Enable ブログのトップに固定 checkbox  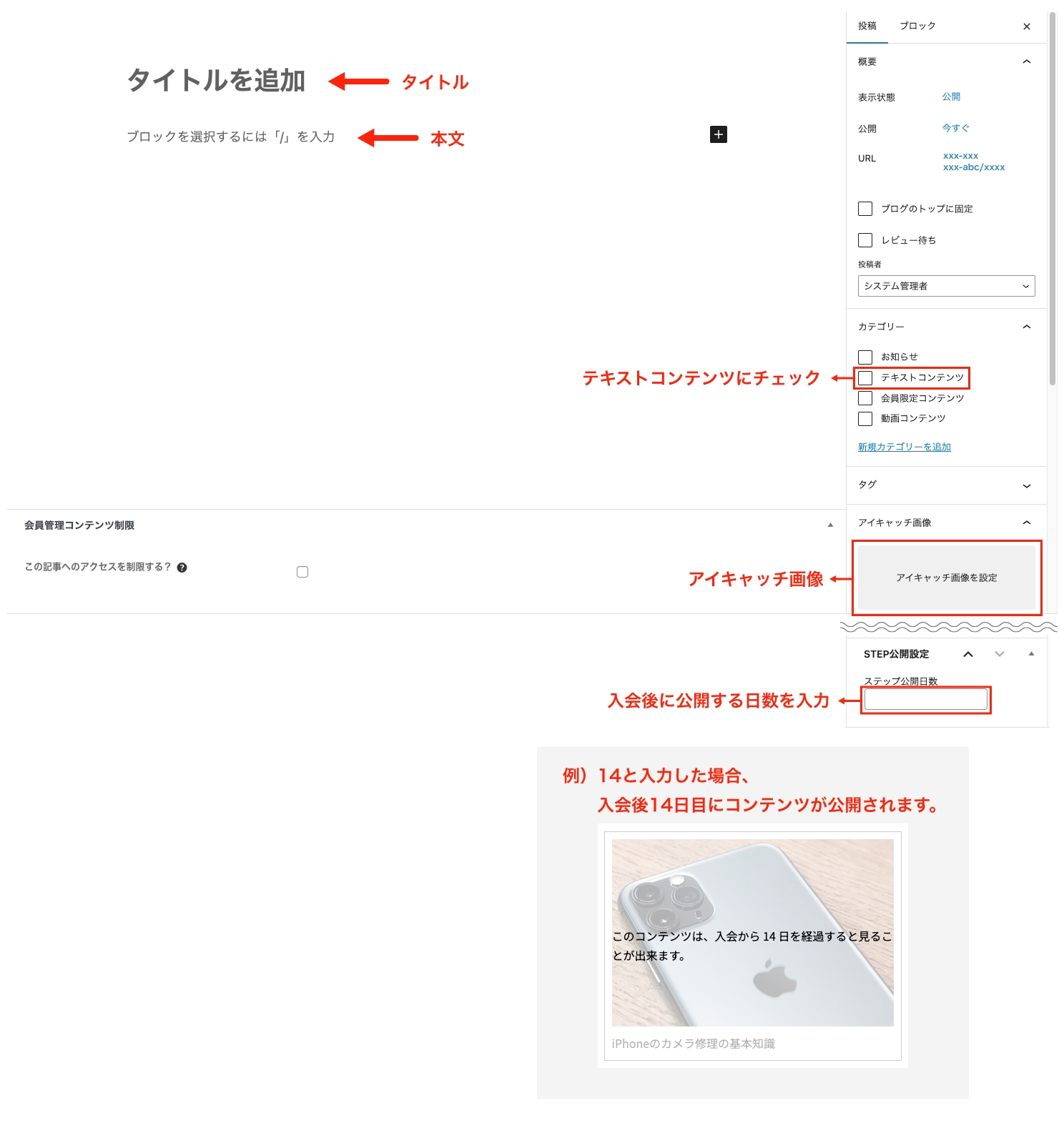865,209
